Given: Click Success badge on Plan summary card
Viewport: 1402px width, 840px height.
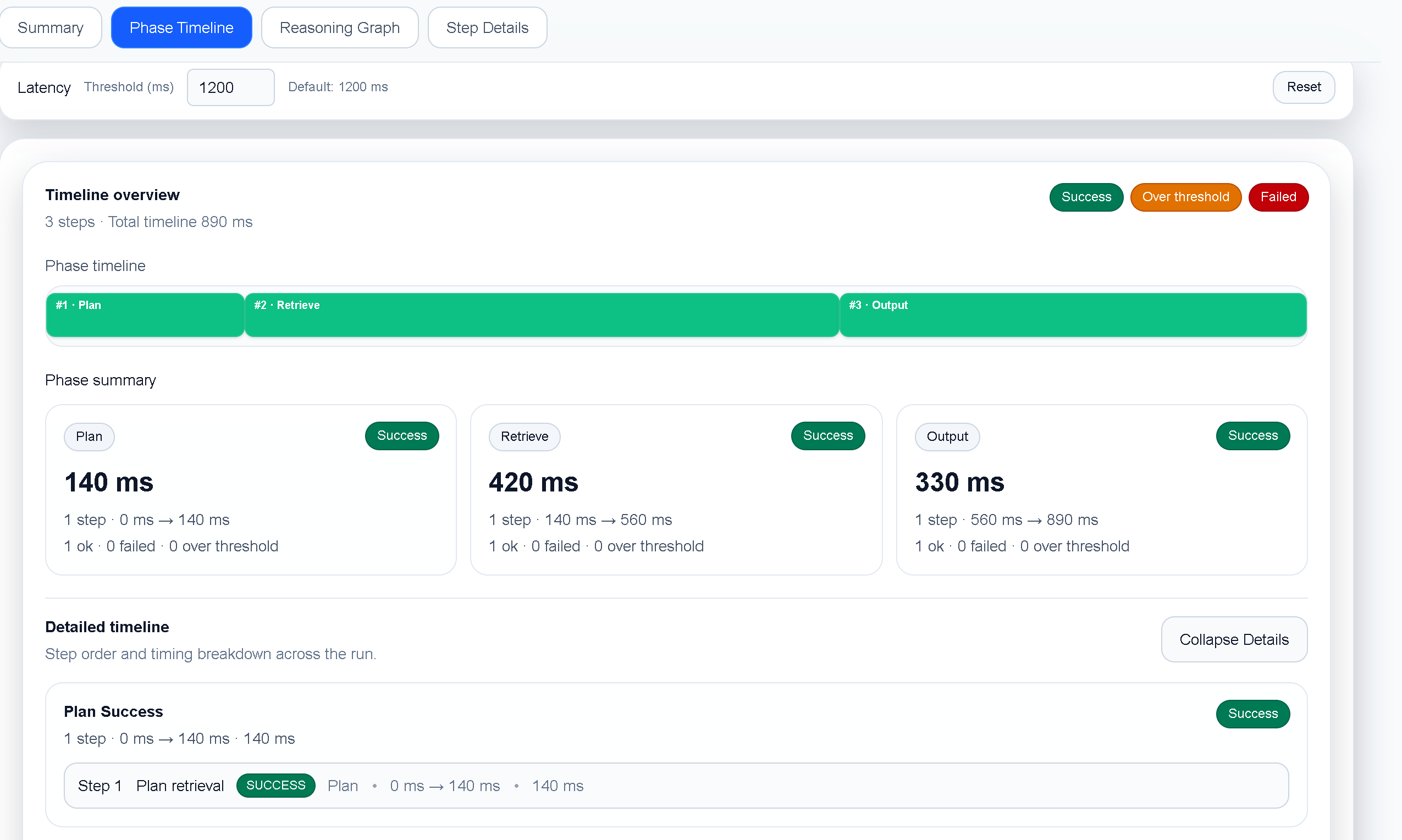Looking at the screenshot, I should [x=402, y=436].
